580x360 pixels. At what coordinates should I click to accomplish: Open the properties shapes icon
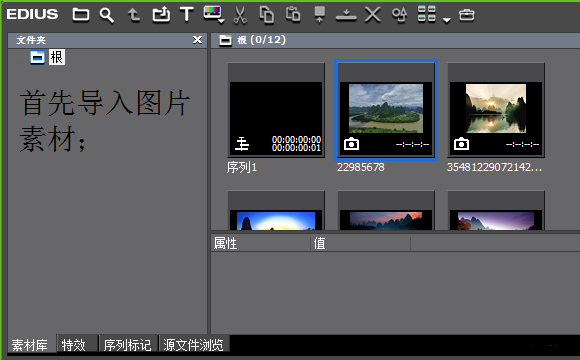coord(399,15)
